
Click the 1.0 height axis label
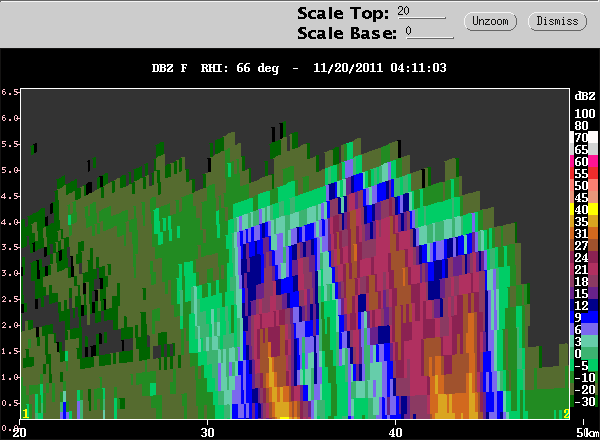pos(9,377)
